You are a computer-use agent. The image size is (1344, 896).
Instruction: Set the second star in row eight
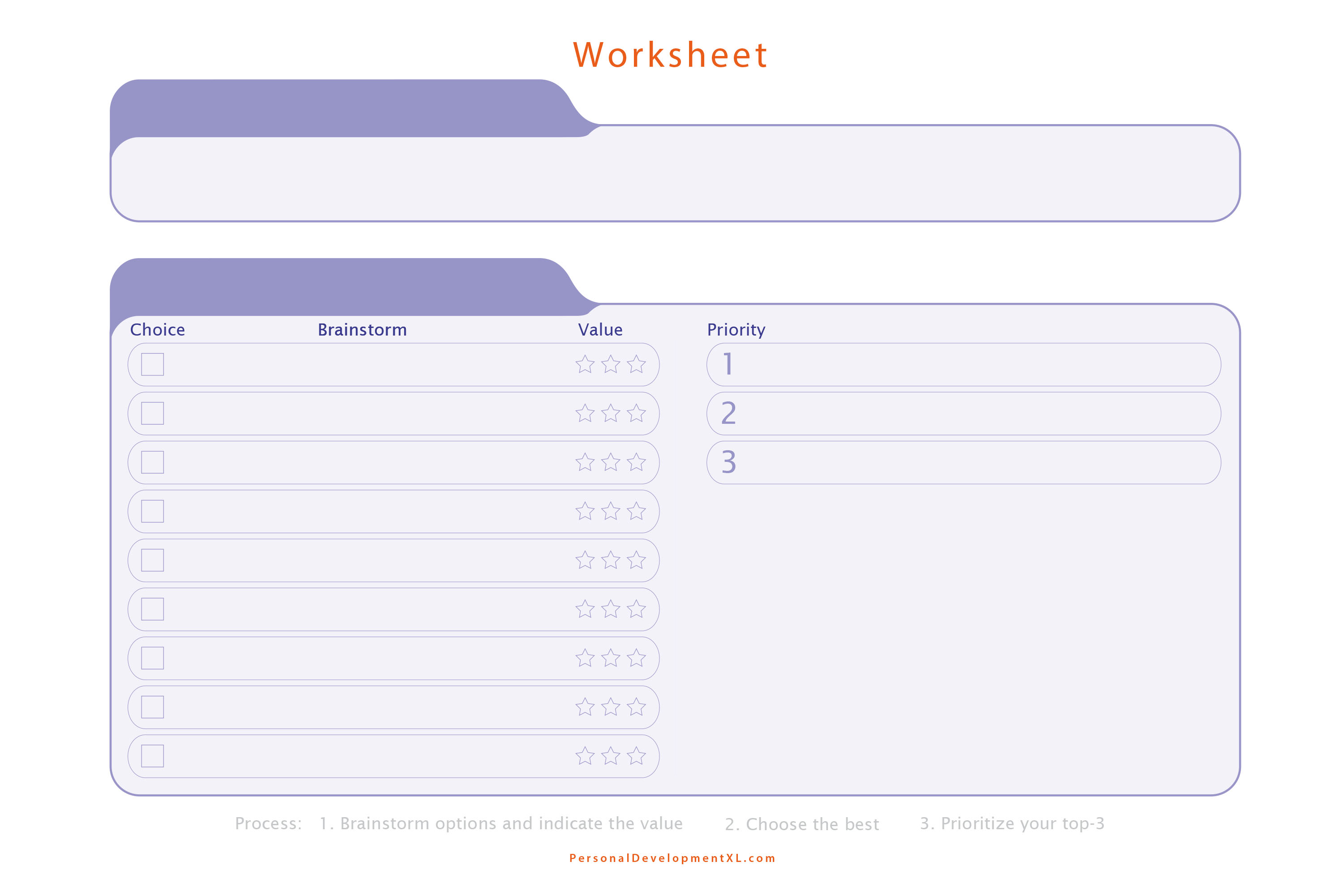click(611, 707)
